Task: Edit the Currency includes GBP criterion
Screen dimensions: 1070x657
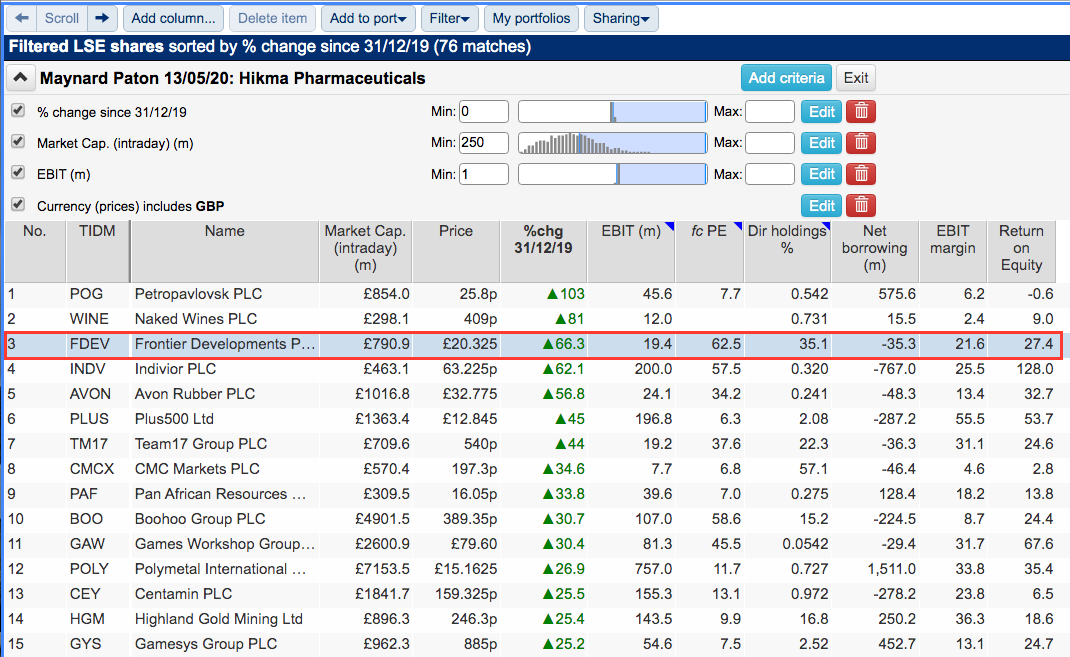Action: tap(821, 205)
